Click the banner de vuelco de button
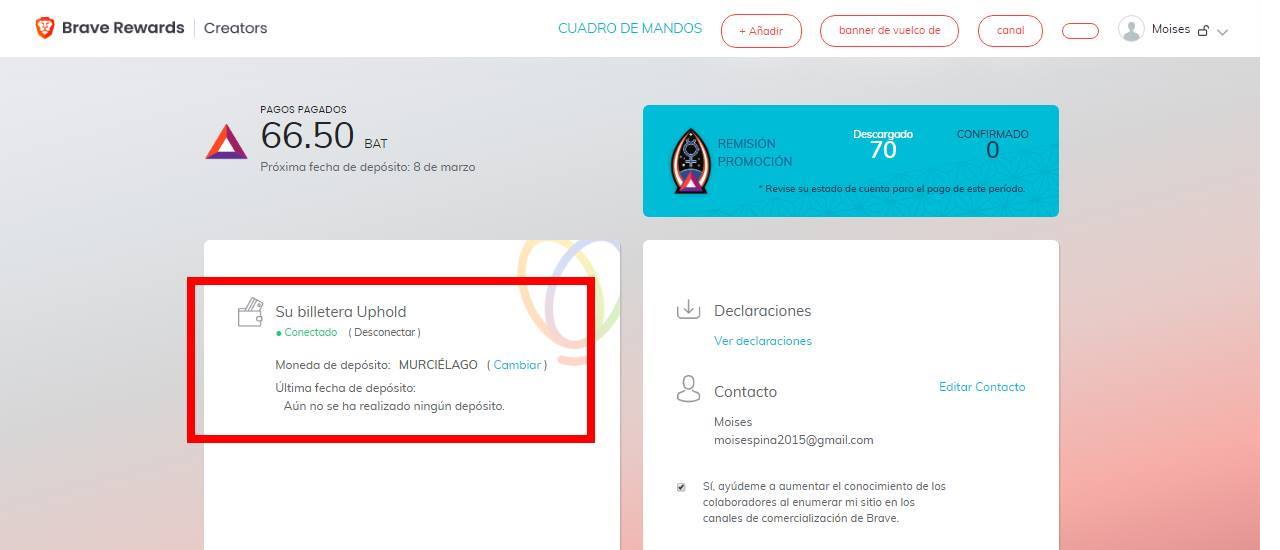Viewport: 1280px width, 550px height. 889,30
